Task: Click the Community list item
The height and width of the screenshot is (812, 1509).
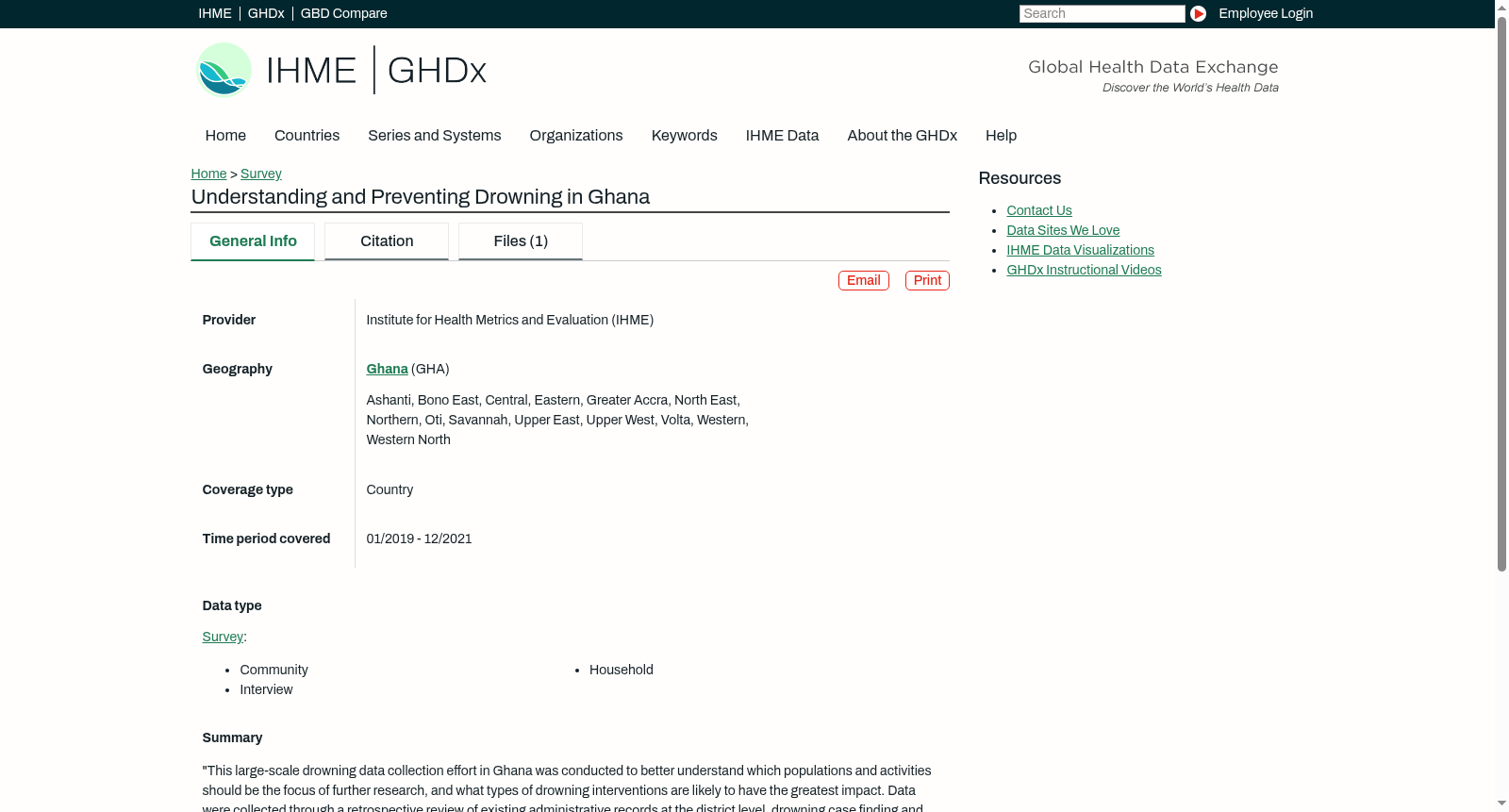Action: pos(274,670)
